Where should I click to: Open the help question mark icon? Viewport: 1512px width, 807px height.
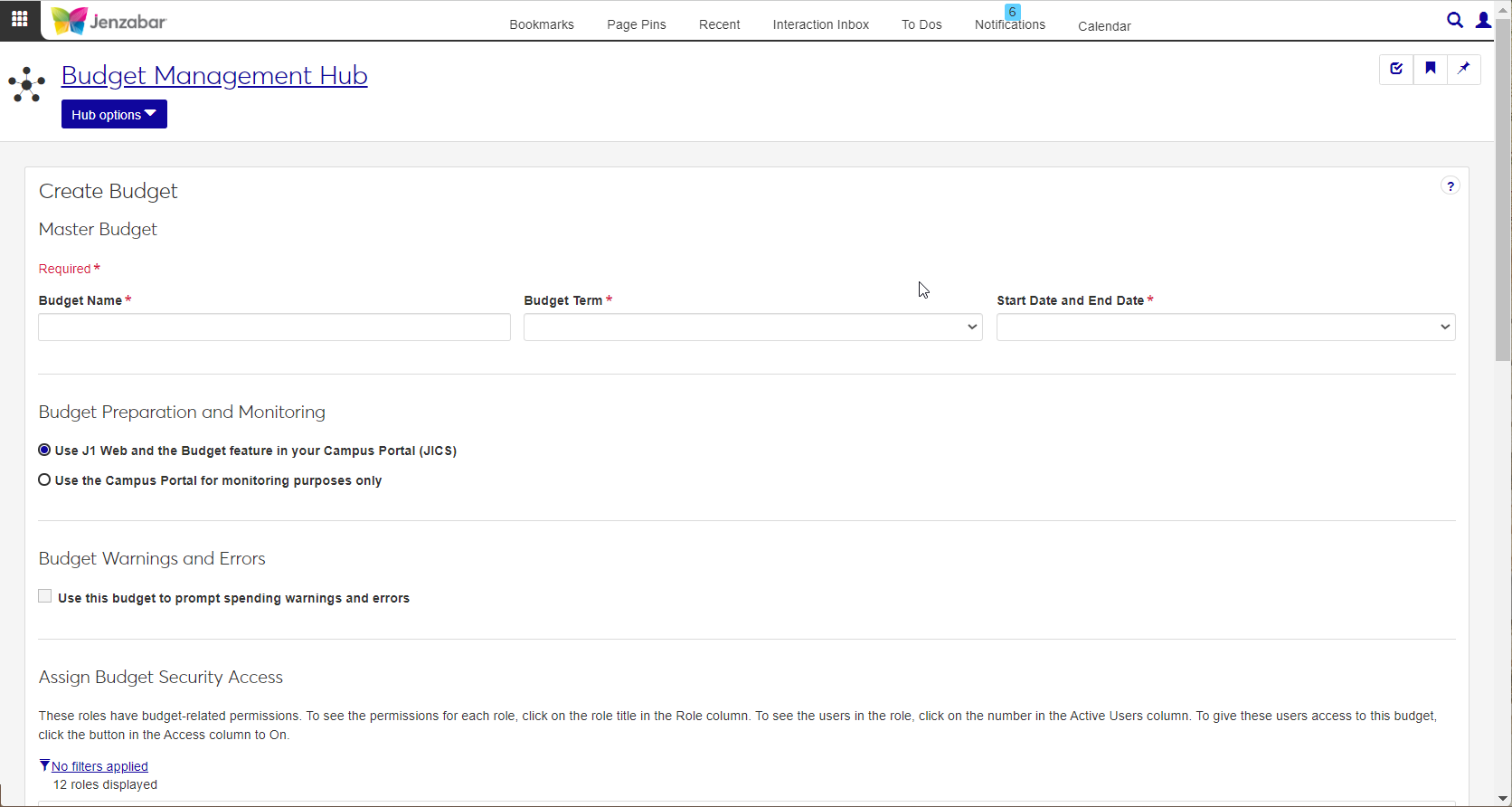click(x=1450, y=186)
